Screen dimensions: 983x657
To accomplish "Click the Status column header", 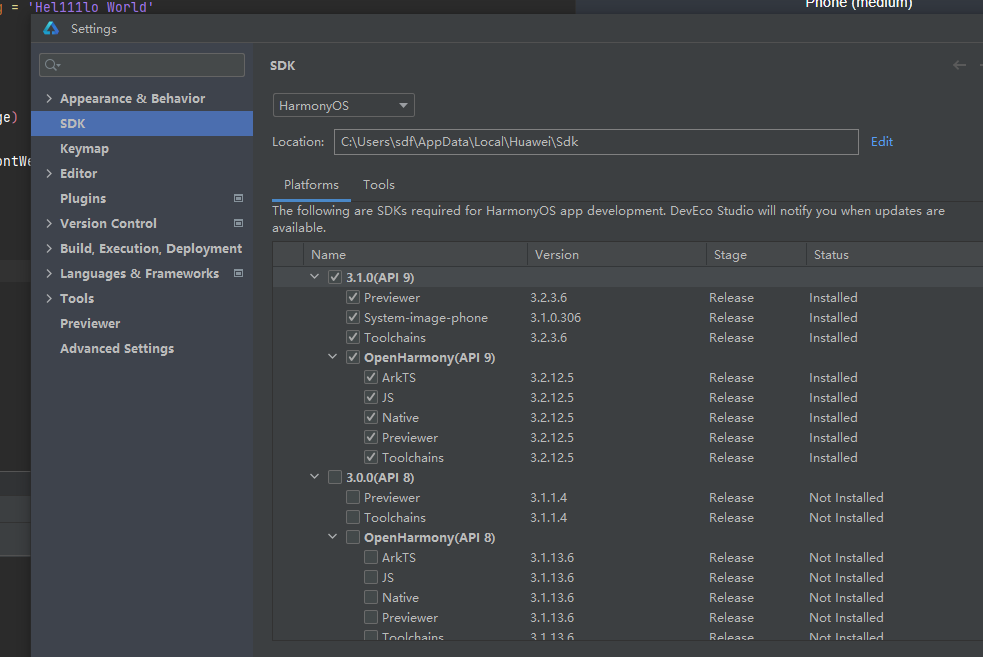I will pos(894,255).
